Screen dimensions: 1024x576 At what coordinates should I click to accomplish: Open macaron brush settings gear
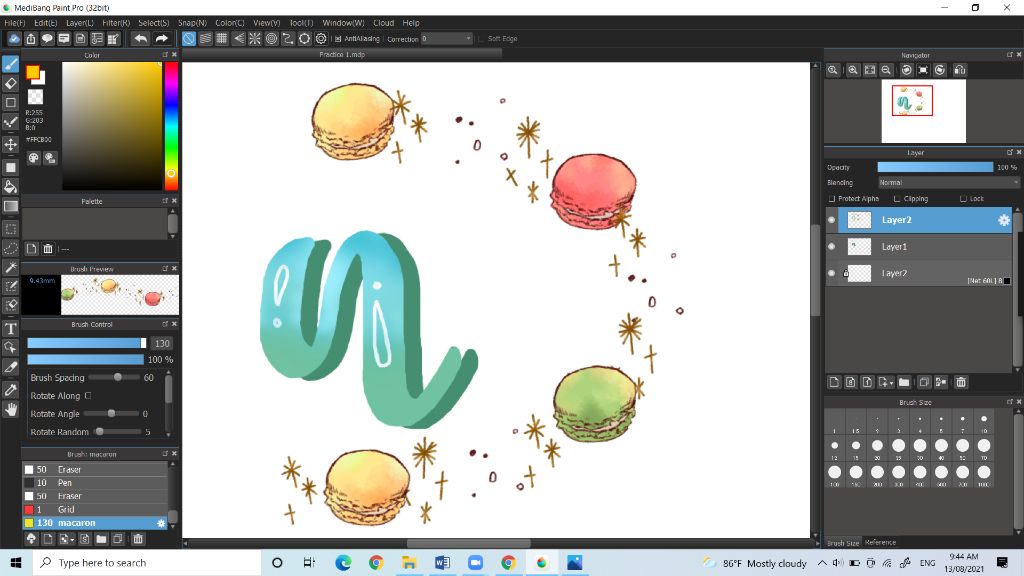pyautogui.click(x=161, y=523)
